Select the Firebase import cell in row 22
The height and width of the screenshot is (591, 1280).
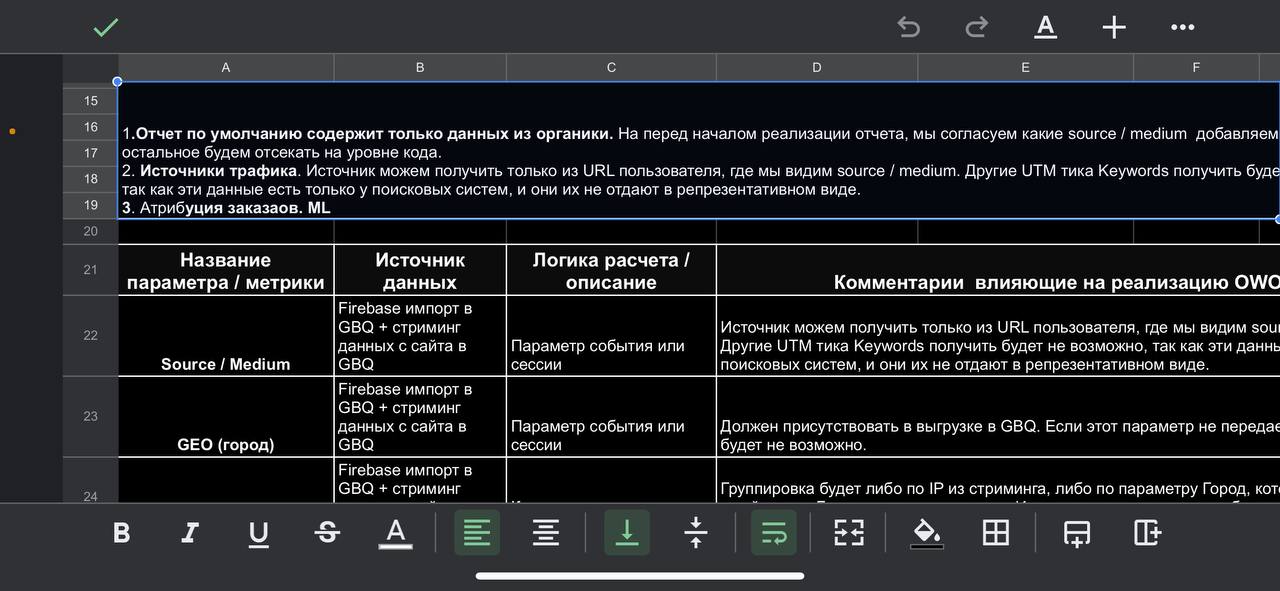click(x=420, y=336)
